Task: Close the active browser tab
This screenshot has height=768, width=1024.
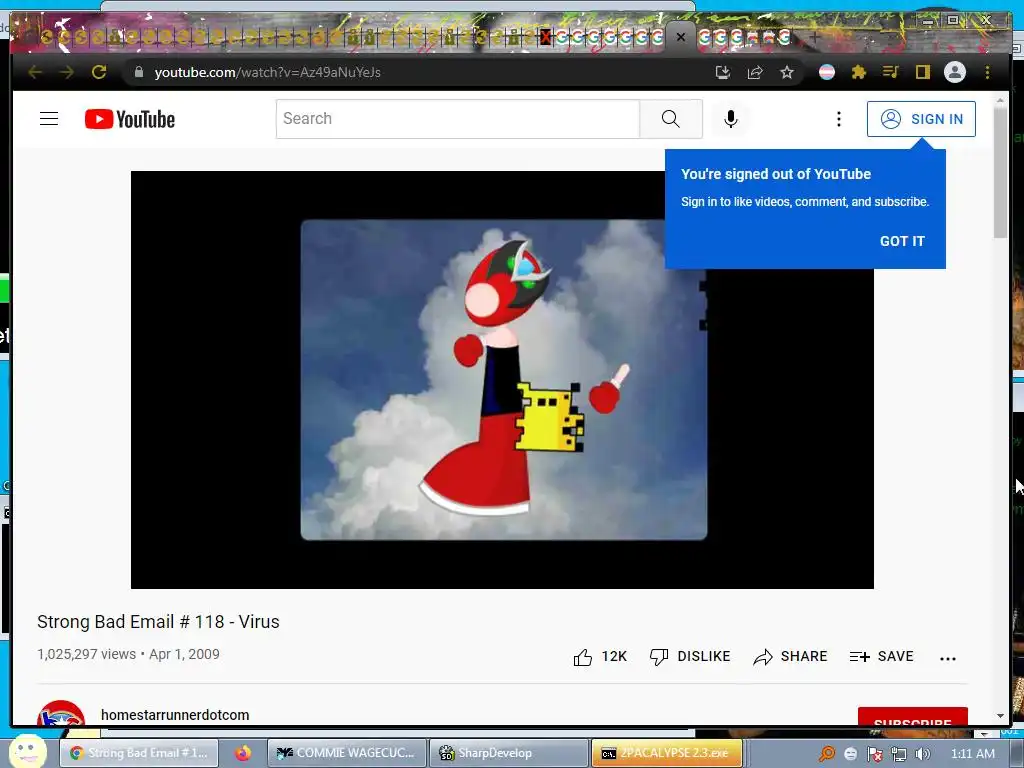Action: pos(680,37)
